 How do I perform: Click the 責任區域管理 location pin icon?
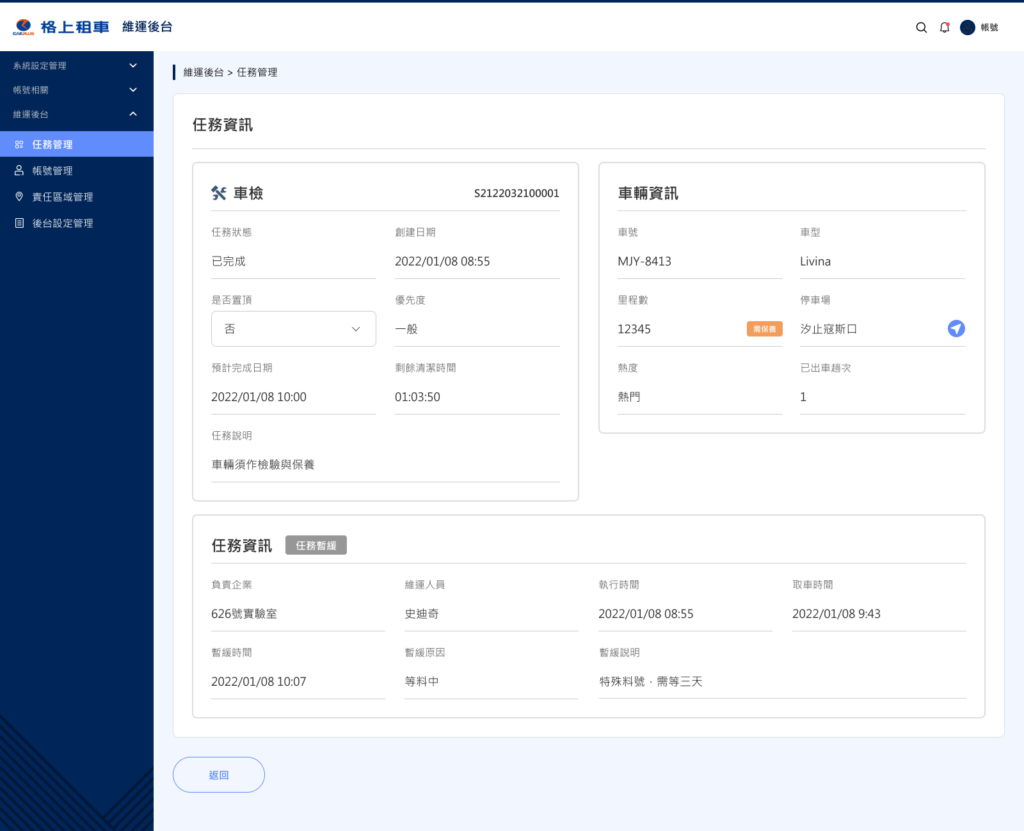pos(19,197)
